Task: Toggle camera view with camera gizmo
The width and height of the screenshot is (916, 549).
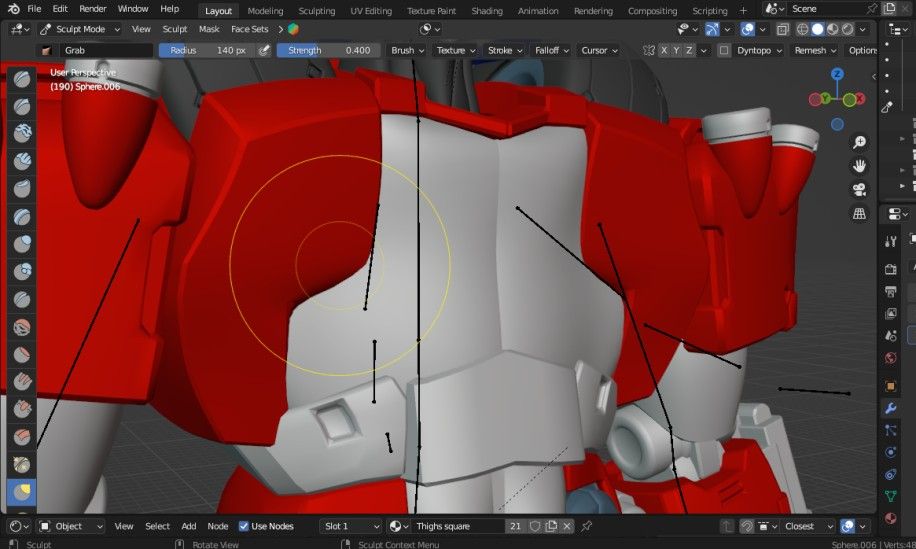Action: coord(859,190)
